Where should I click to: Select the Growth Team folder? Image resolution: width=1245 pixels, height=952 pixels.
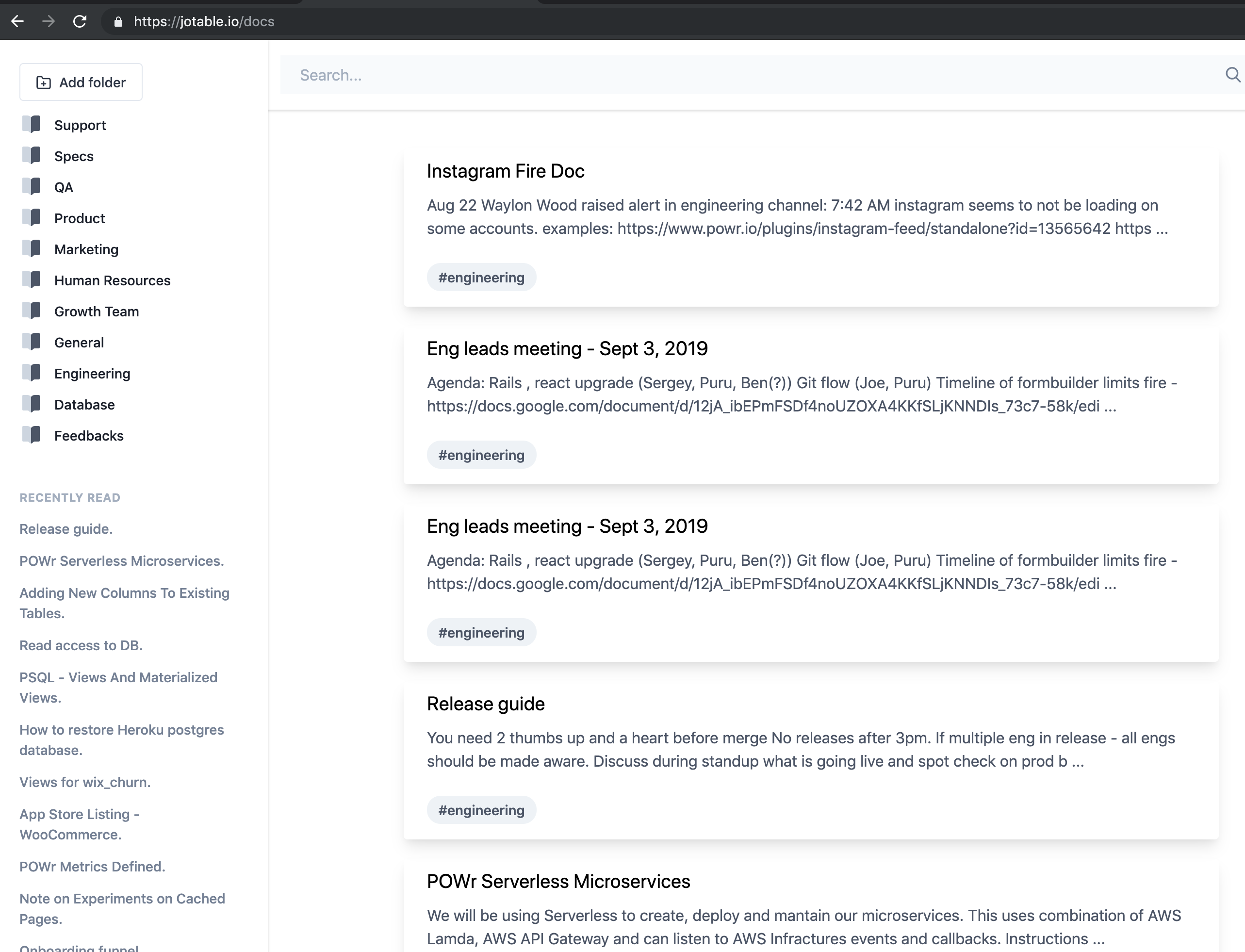pos(97,311)
